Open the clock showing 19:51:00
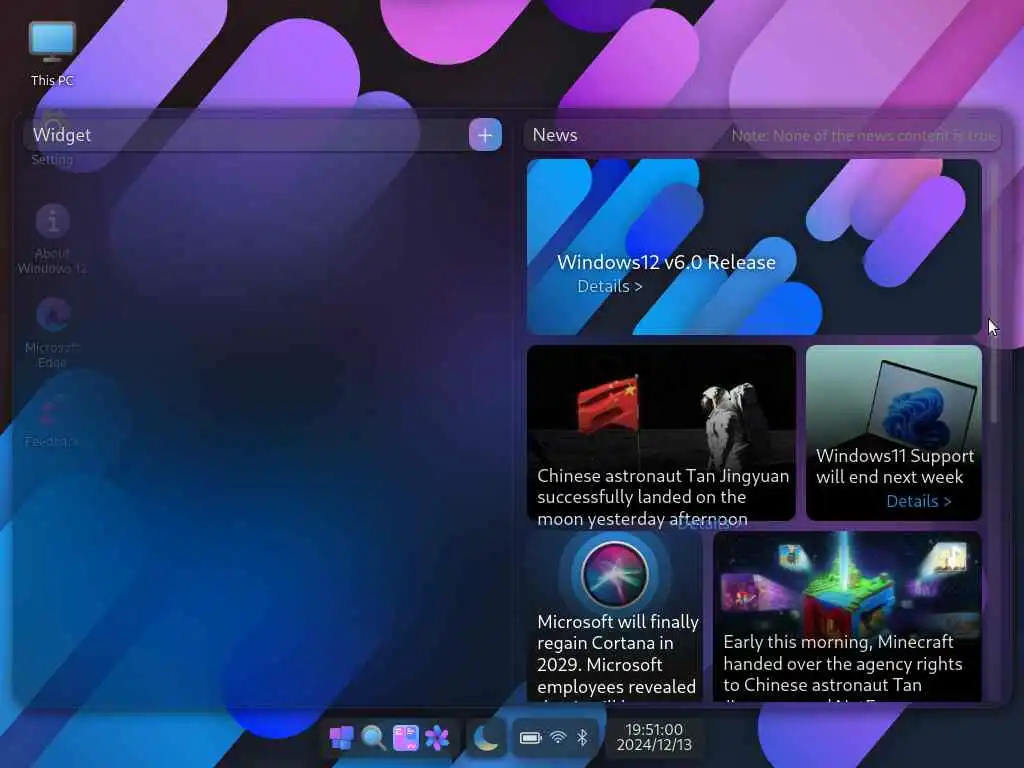The height and width of the screenshot is (768, 1024). [654, 737]
